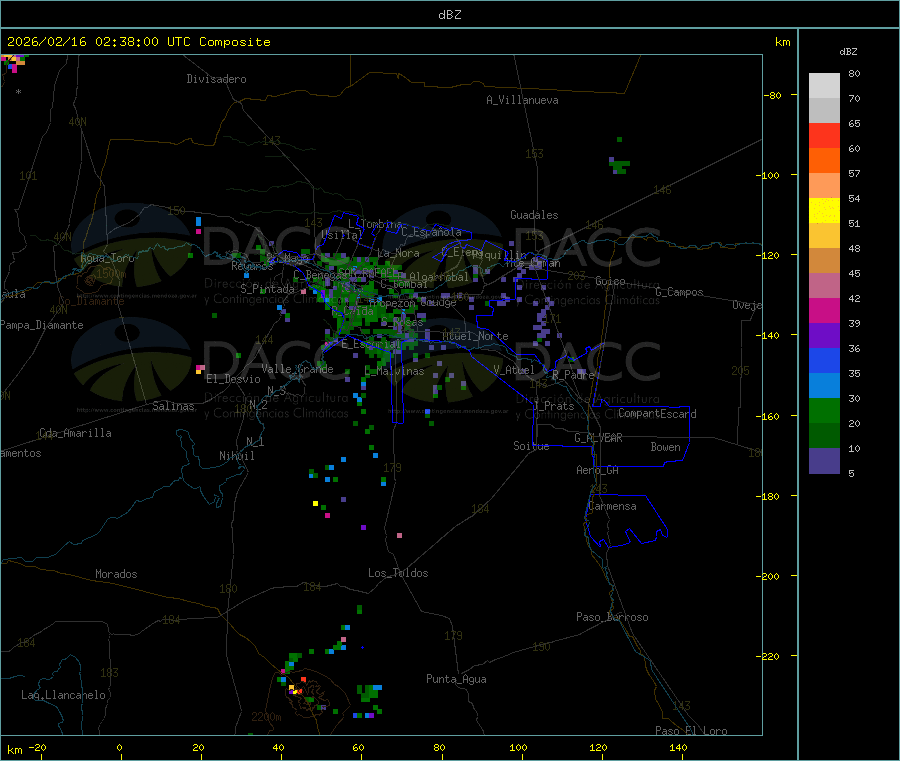
Task: Click the 60 dBZ orange legend swatch
Action: (824, 161)
